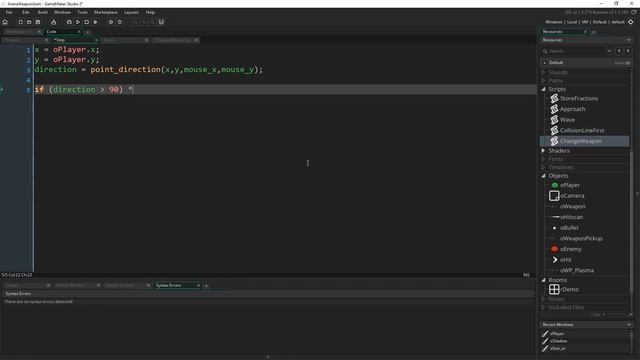
Task: Click the Approach script icon
Action: pyautogui.click(x=554, y=109)
